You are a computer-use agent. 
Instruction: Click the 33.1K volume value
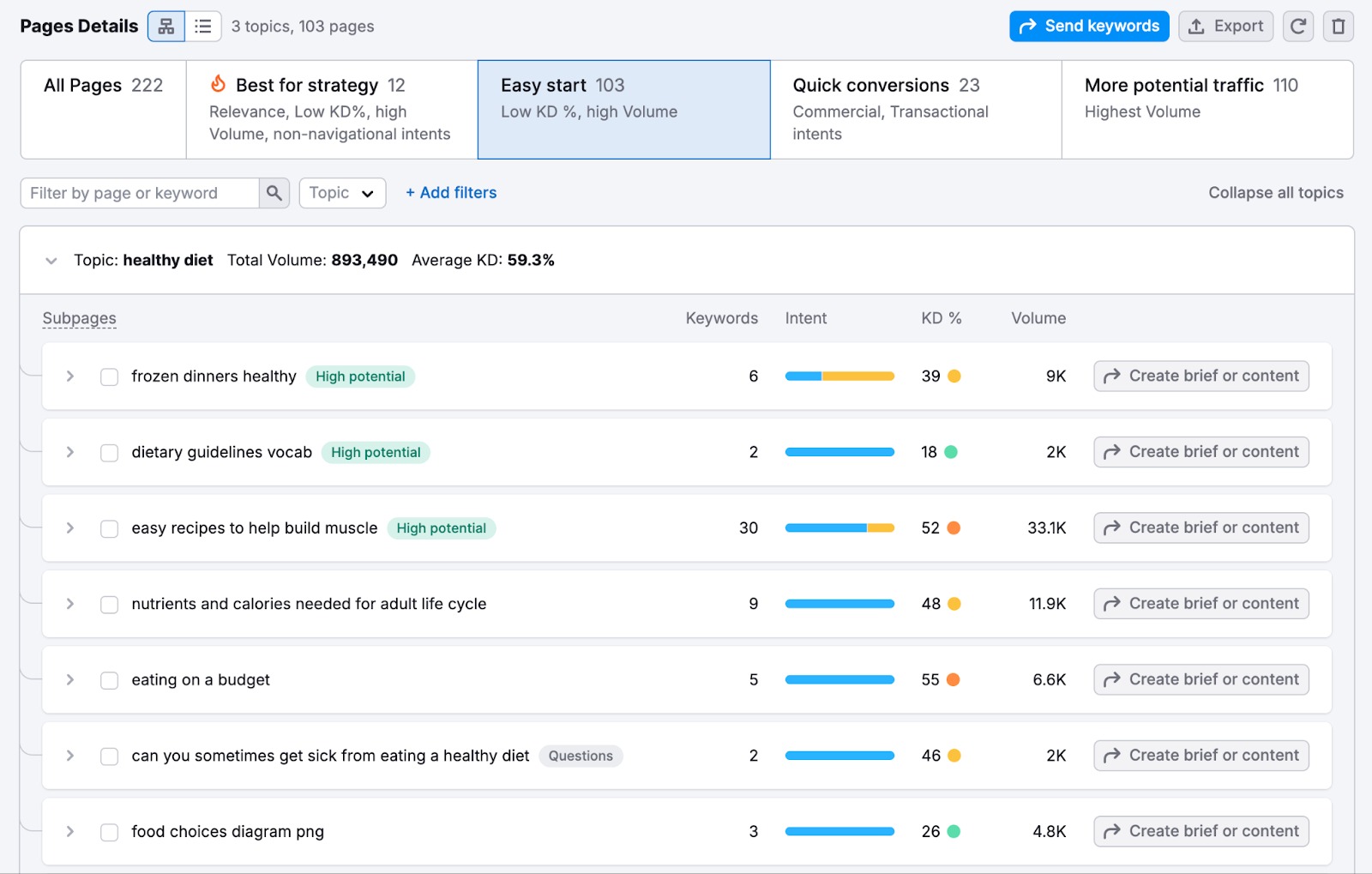(1047, 527)
